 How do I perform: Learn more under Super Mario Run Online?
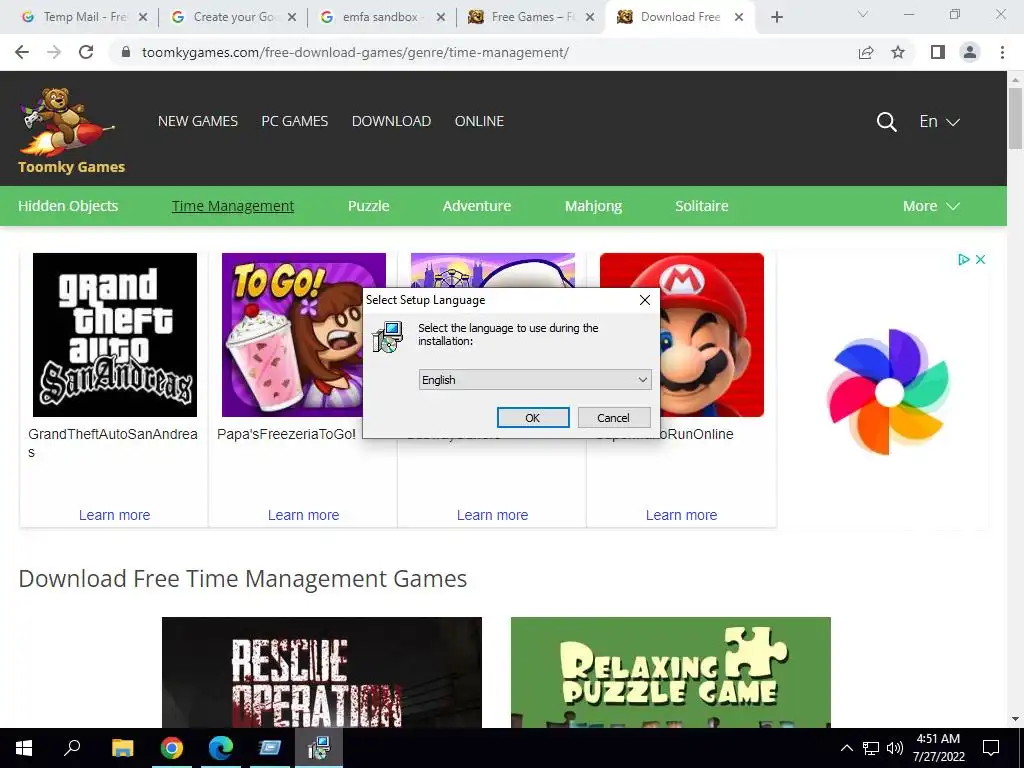[681, 515]
